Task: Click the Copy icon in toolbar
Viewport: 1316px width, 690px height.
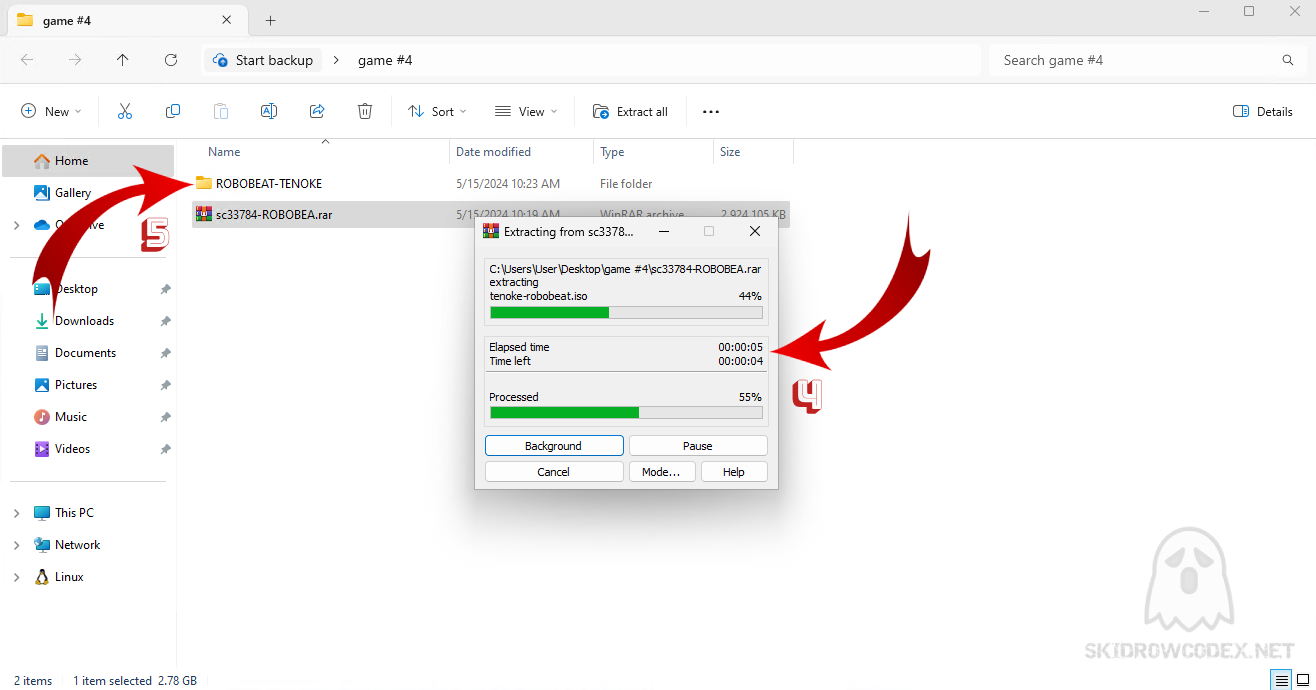Action: click(x=173, y=111)
